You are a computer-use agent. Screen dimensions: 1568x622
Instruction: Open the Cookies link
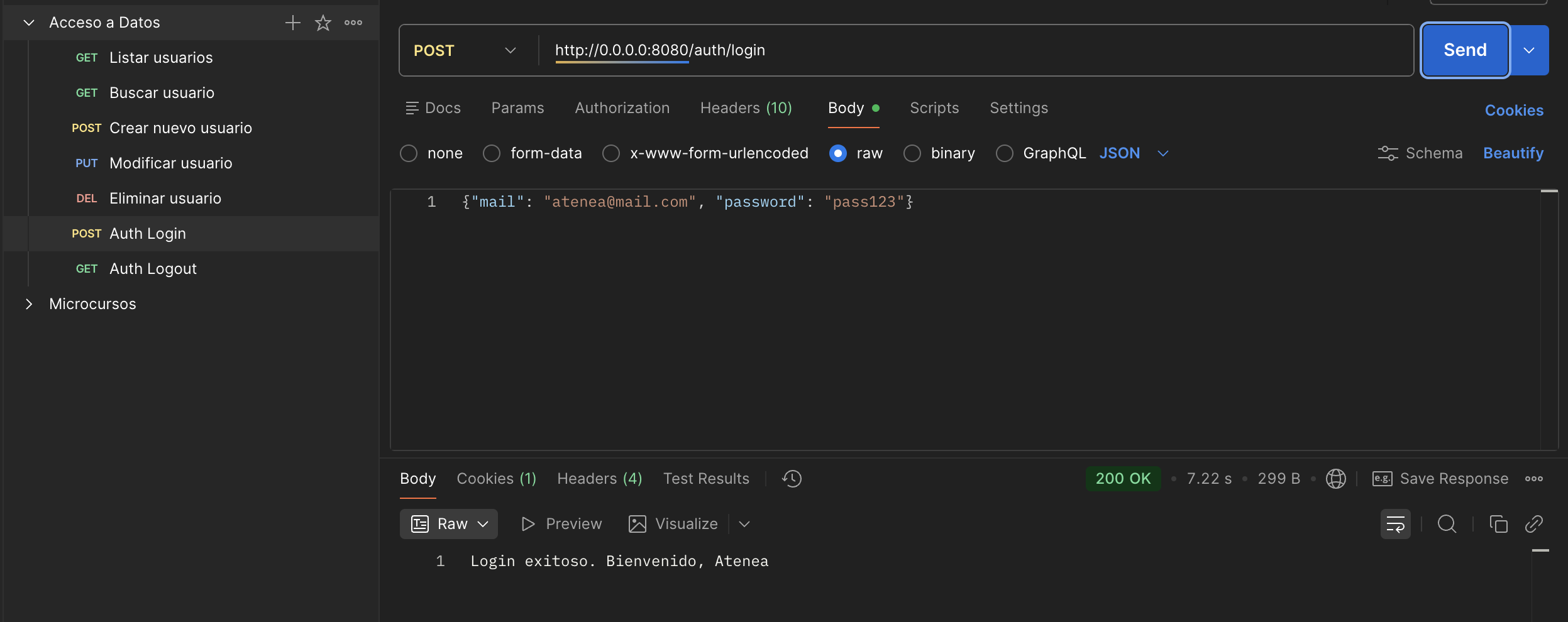coord(1514,111)
